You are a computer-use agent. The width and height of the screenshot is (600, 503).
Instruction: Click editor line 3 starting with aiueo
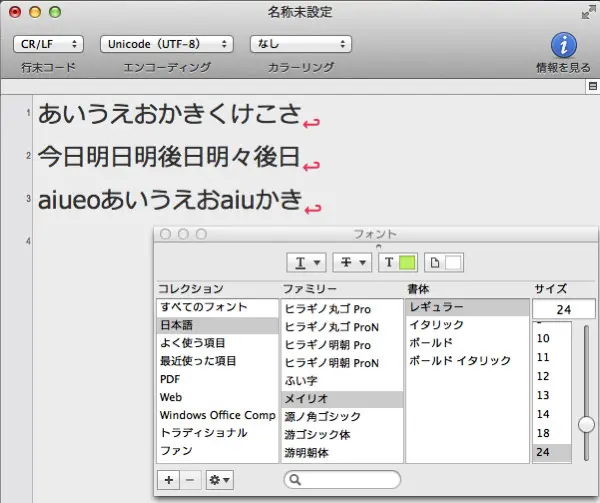(x=170, y=200)
